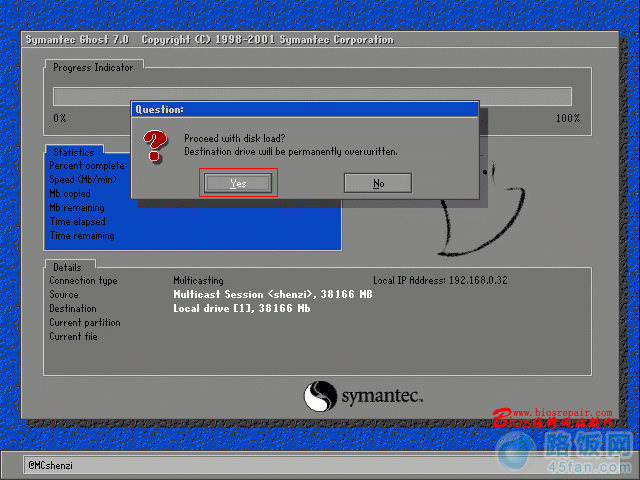Select the Statistics panel tab label
The height and width of the screenshot is (480, 640).
pos(73,152)
